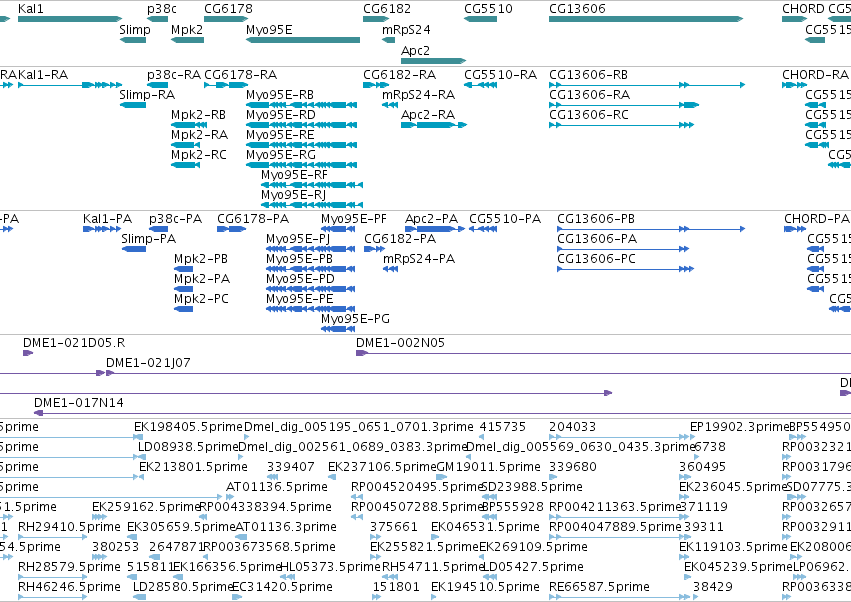Screen dimensions: 851x602
Task: Select the RH29410.5prime EST label
Action: coord(69,527)
